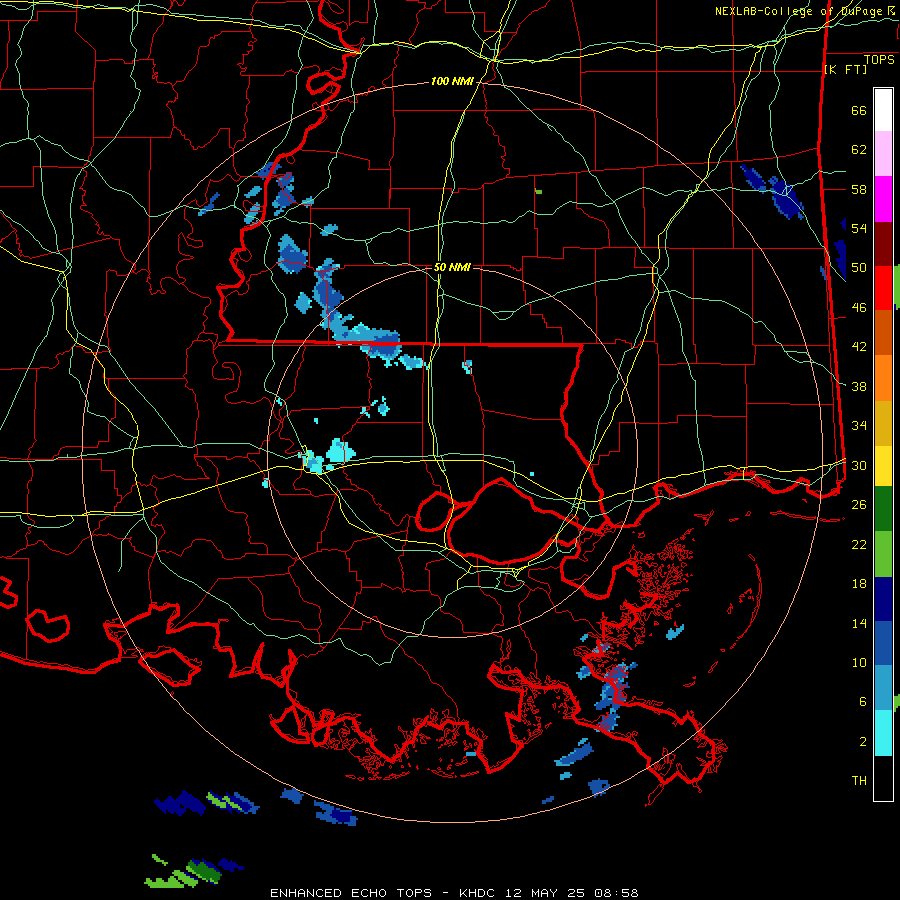Select the light green legend swatch

click(883, 554)
